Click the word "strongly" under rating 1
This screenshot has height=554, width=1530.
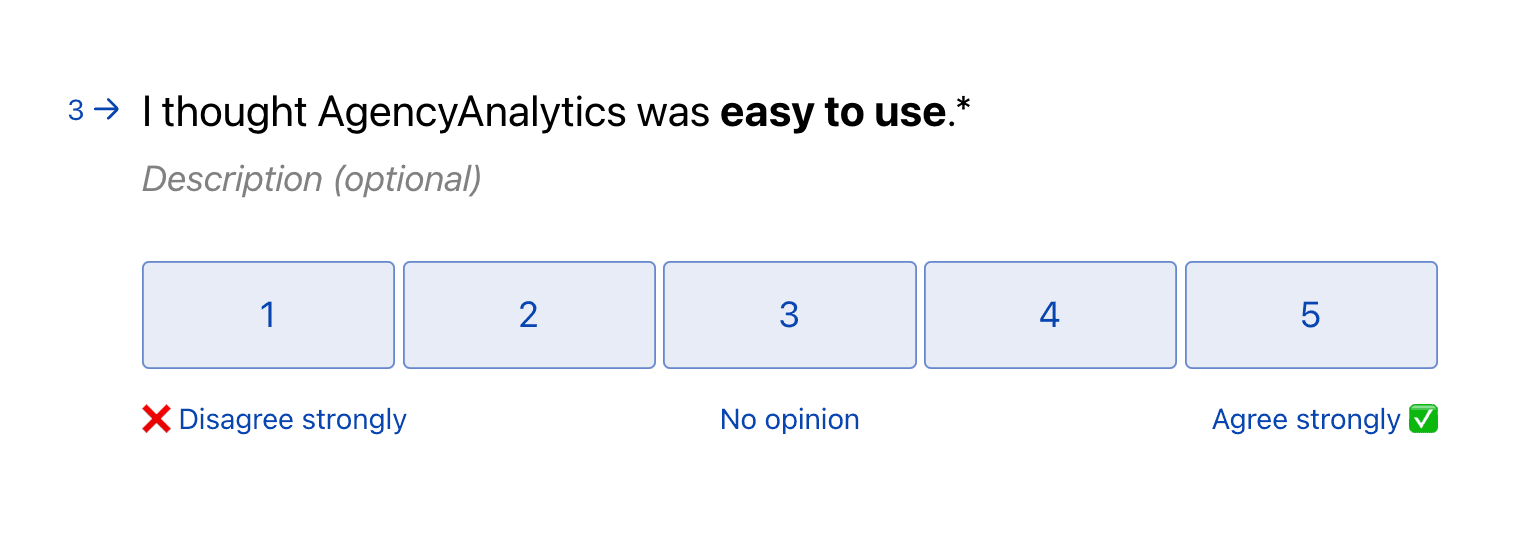[x=357, y=420]
